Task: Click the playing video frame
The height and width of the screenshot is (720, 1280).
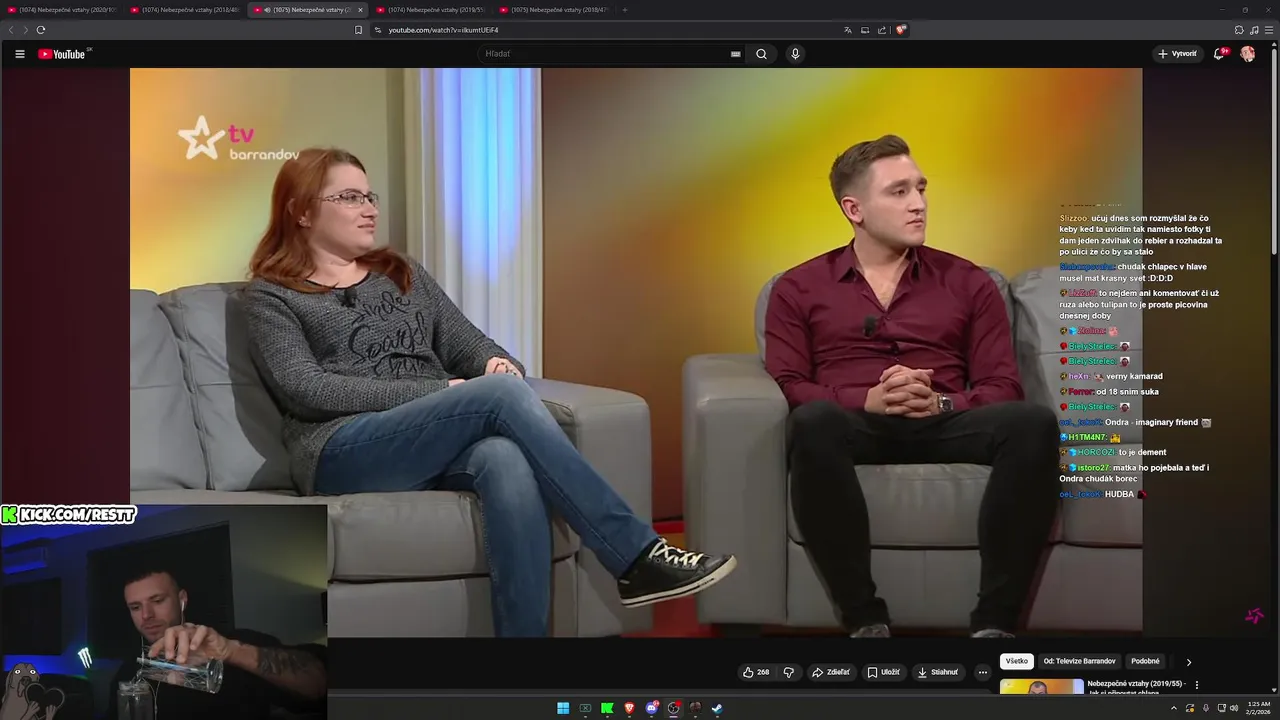Action: [636, 352]
